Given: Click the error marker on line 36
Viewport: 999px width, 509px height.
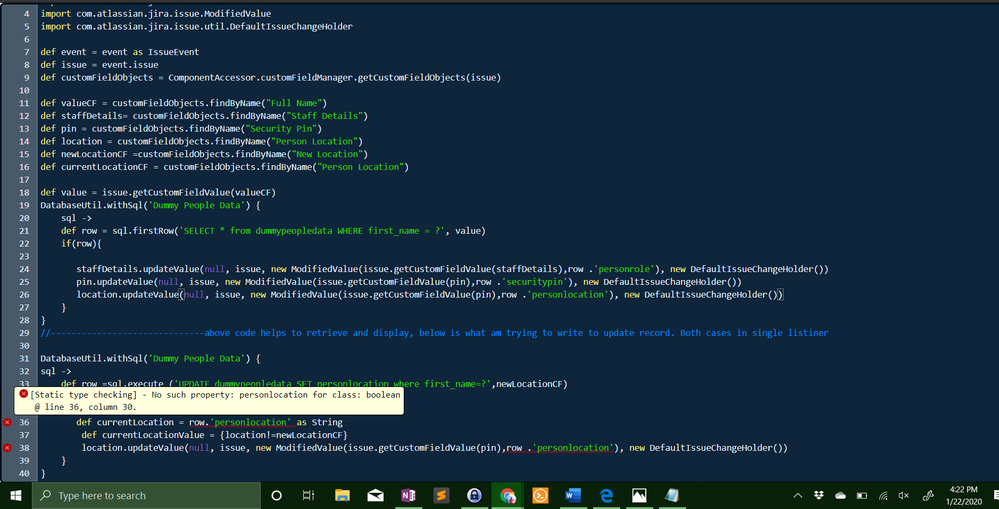Looking at the screenshot, I should 7,422.
